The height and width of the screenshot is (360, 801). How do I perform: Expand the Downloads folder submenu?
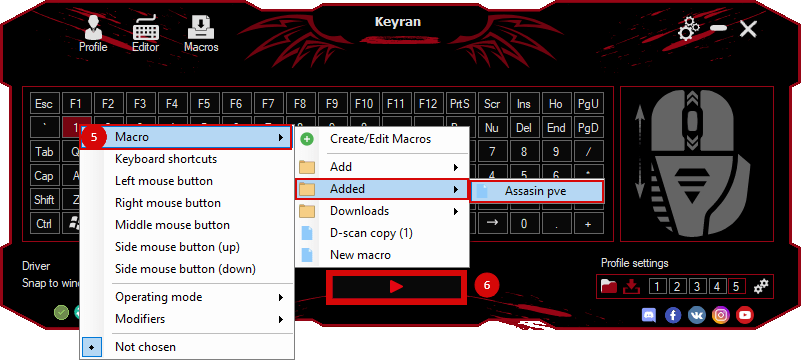click(455, 211)
